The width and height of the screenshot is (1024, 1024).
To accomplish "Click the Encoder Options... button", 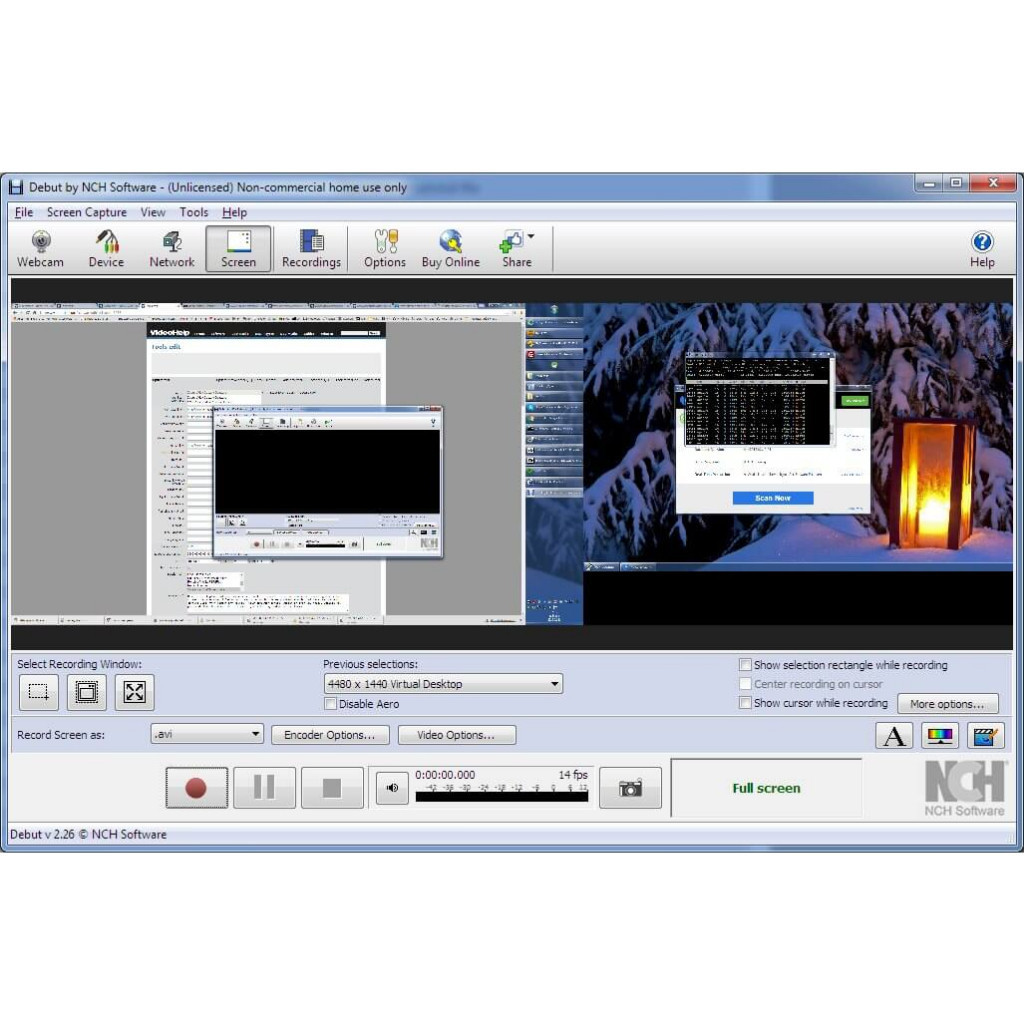I will [330, 735].
